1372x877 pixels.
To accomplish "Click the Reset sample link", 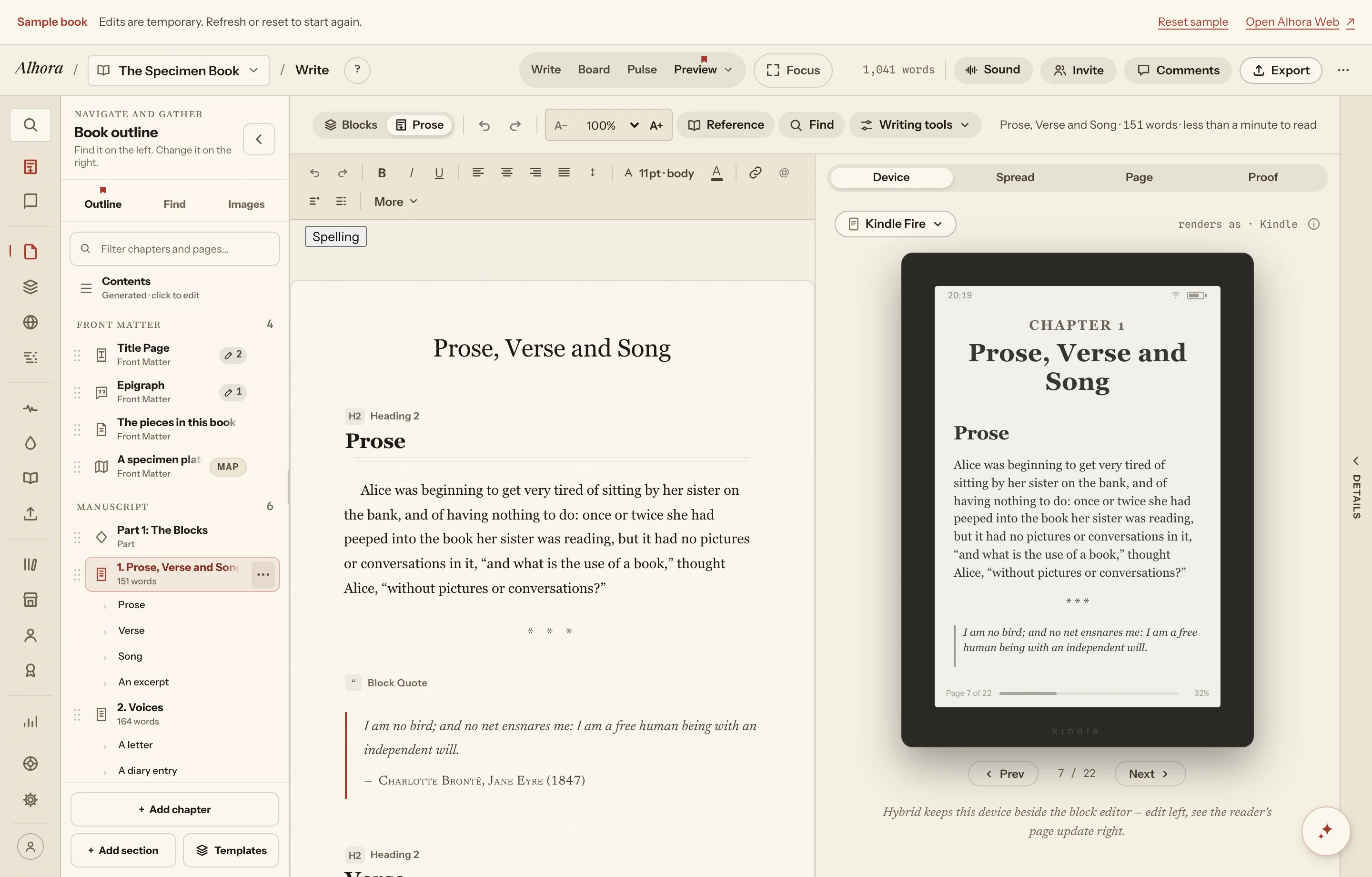I will (x=1192, y=21).
